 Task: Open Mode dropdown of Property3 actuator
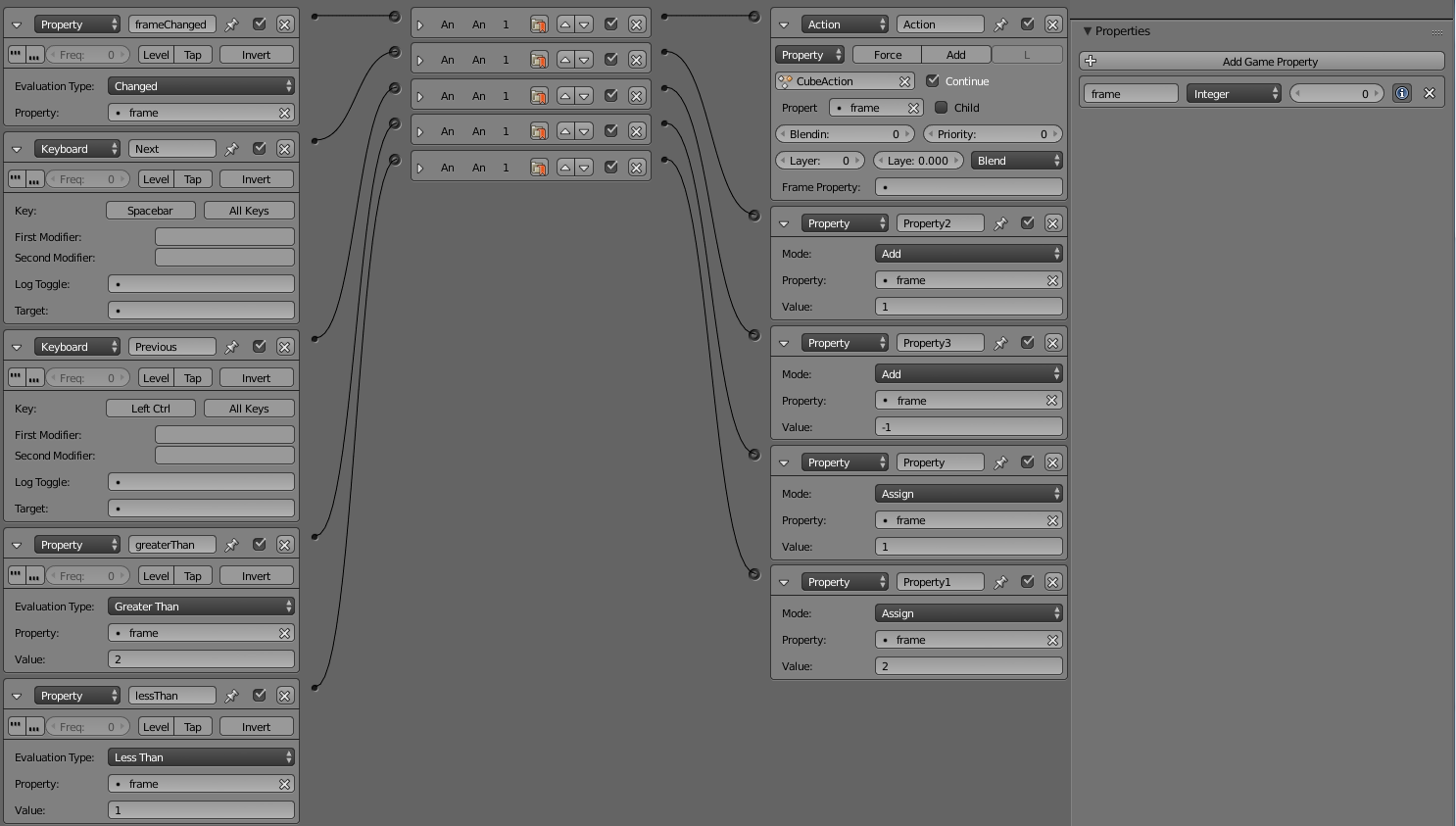[x=968, y=374]
